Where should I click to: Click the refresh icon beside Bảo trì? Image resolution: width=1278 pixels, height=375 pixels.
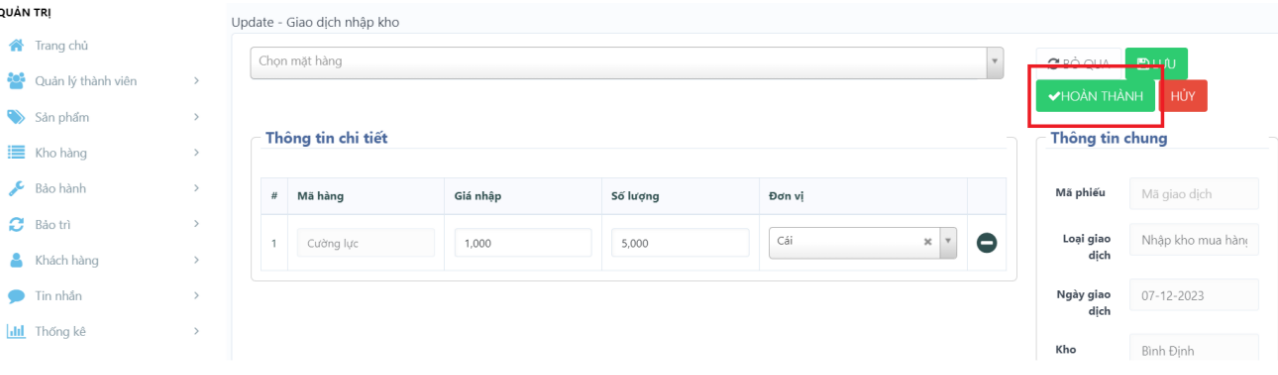pos(16,224)
